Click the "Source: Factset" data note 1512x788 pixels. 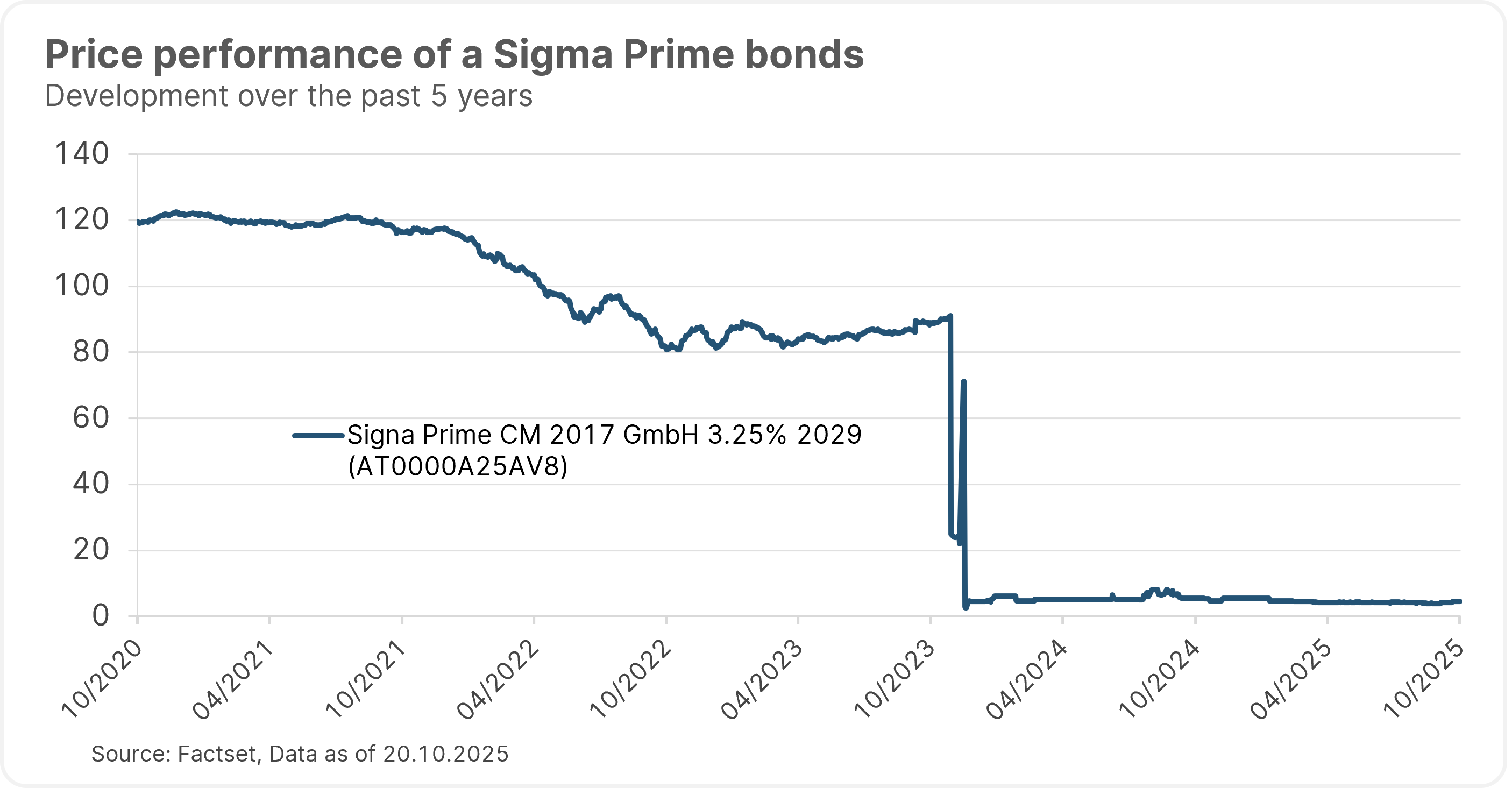coord(300,754)
